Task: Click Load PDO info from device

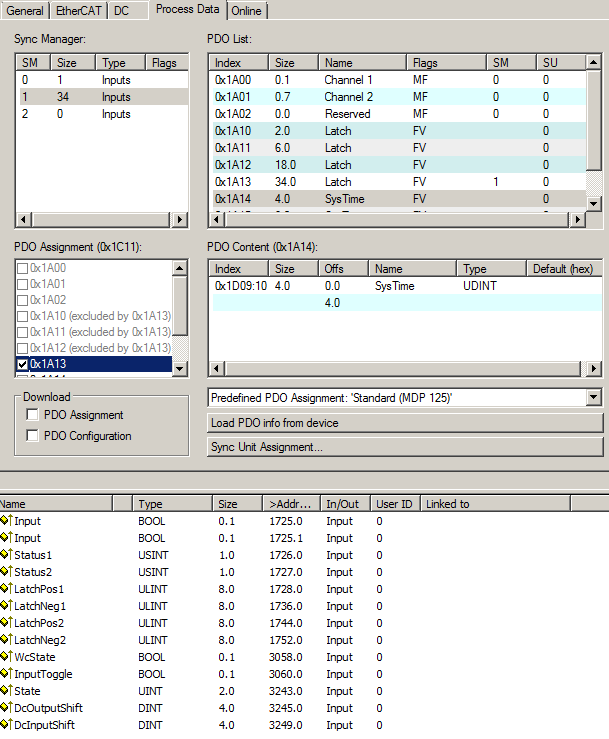Action: point(405,423)
